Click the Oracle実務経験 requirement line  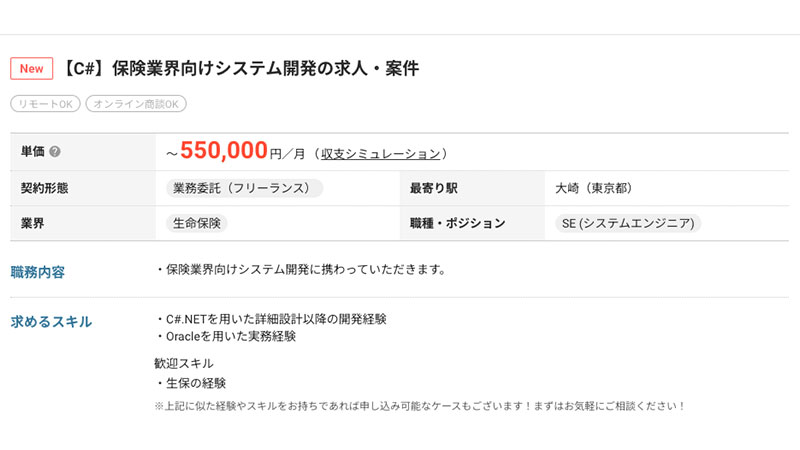click(227, 336)
